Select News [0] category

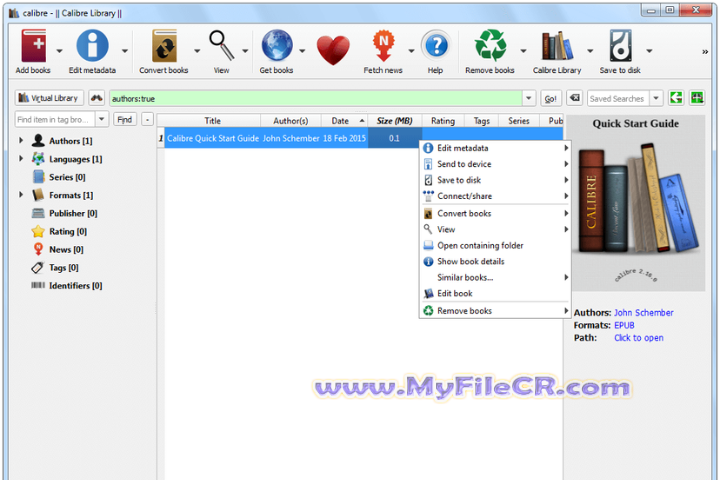point(66,249)
